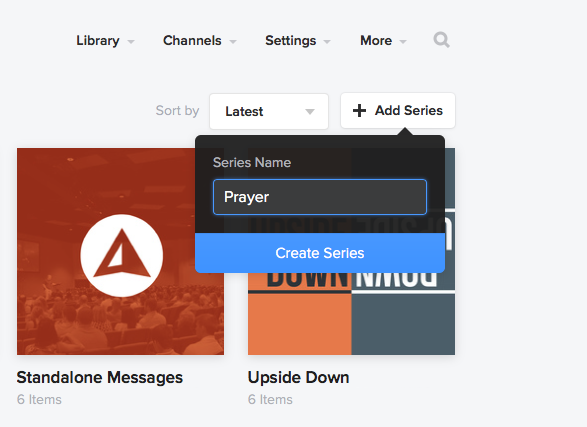Click the Add Series button
Viewport: 587px width, 427px height.
tap(398, 110)
